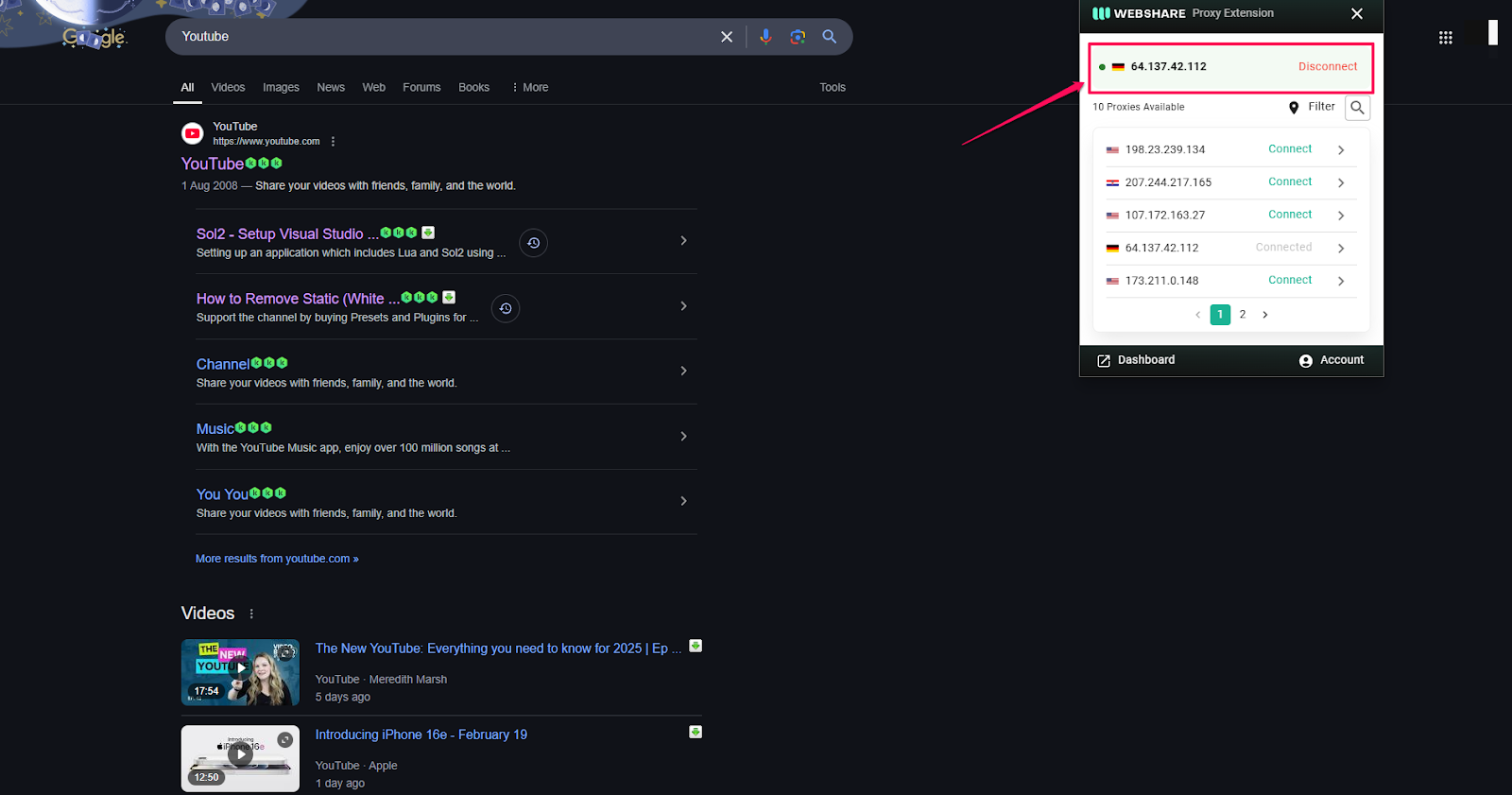Switch to the Videos search tab
Screen dimensions: 1512x795
tap(228, 87)
